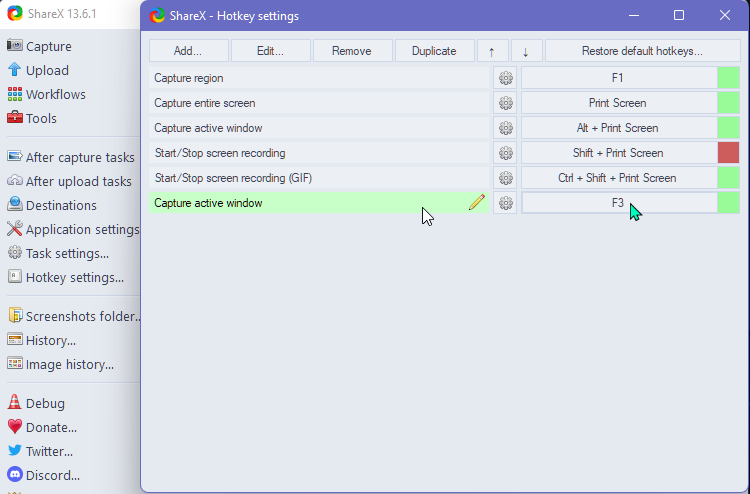Select Capture active window row with Alt + Print Screen
The image size is (750, 494).
(319, 128)
